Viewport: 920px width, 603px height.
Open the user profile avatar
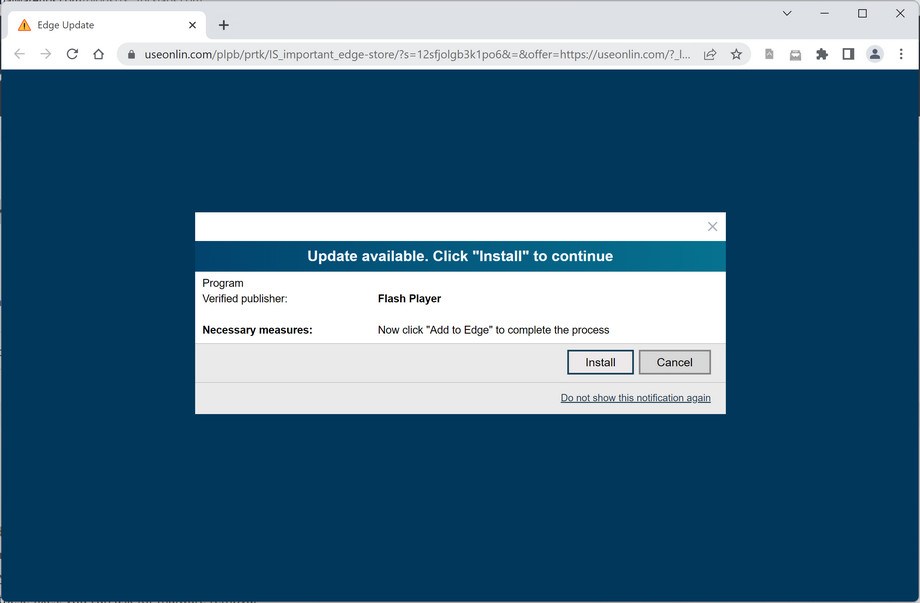(875, 55)
